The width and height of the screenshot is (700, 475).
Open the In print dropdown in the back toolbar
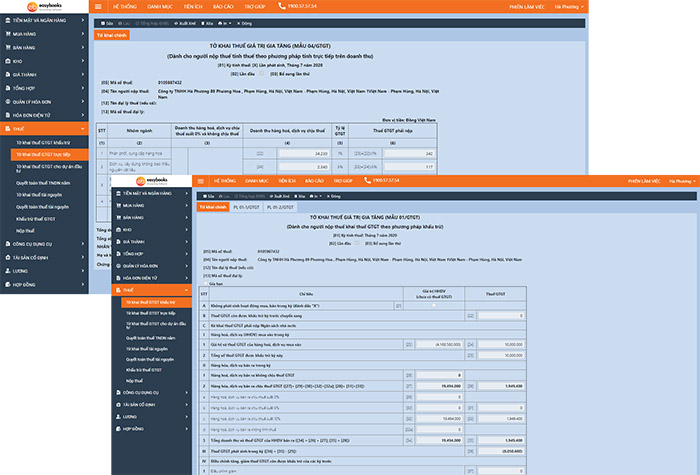(x=225, y=23)
